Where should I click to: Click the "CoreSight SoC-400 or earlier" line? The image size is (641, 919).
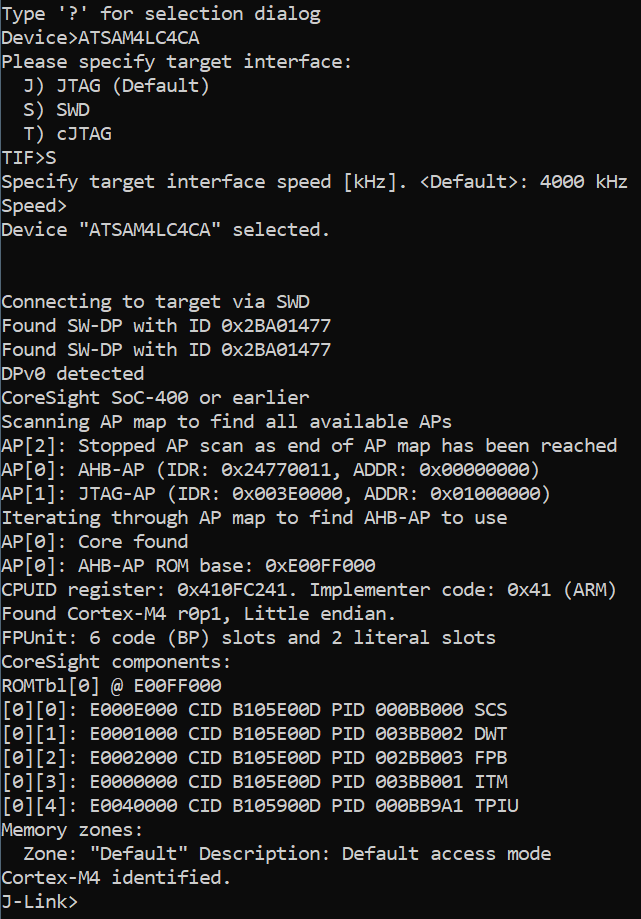pyautogui.click(x=155, y=398)
